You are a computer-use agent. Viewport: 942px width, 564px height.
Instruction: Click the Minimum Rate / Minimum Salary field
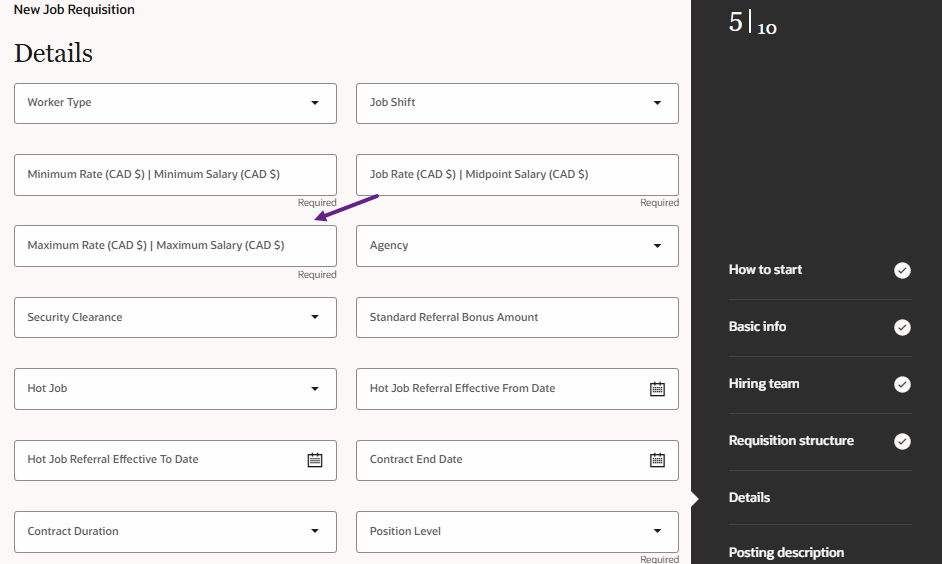175,175
